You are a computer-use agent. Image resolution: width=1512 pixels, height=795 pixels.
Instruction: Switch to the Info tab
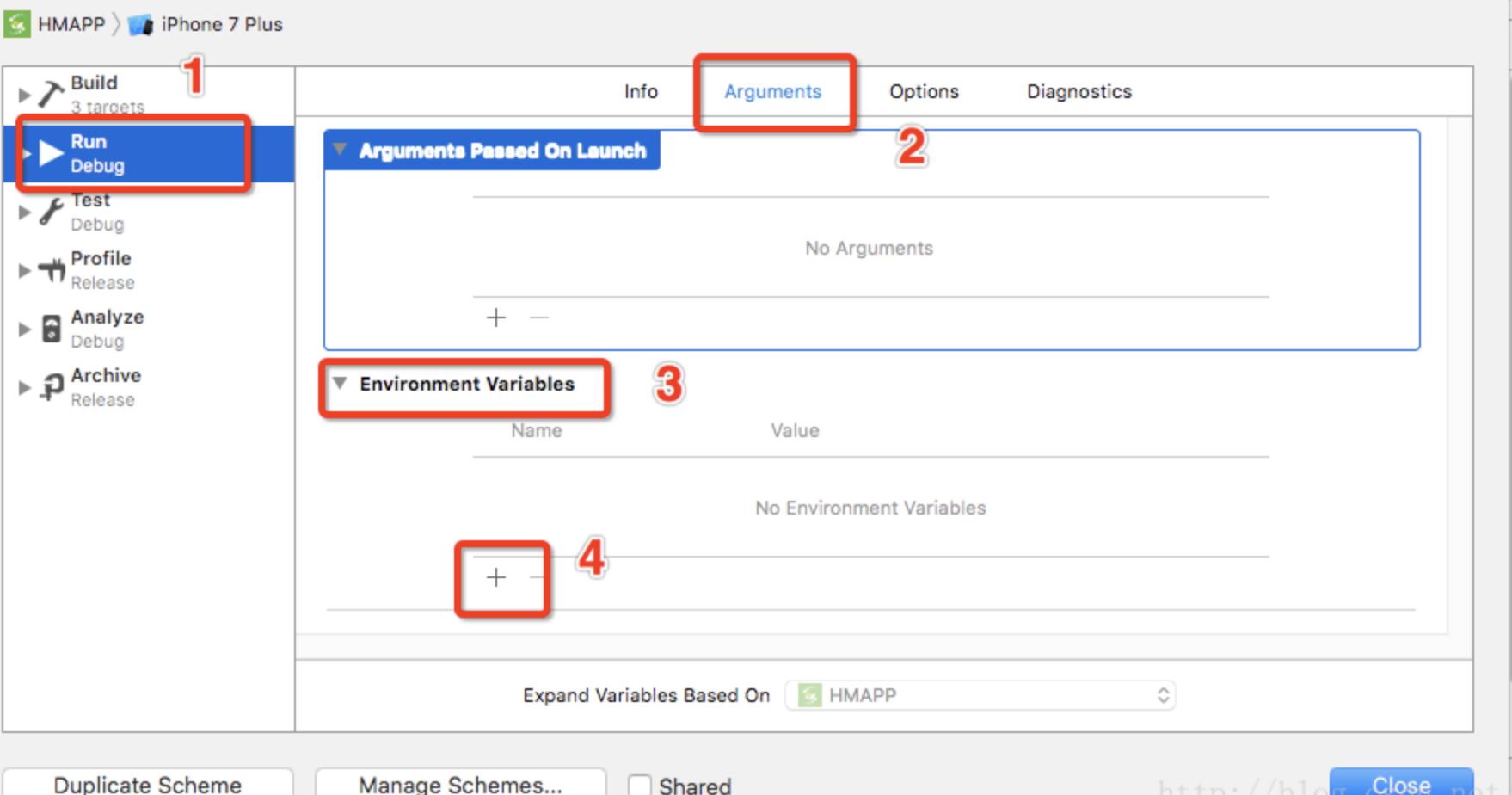(x=641, y=91)
